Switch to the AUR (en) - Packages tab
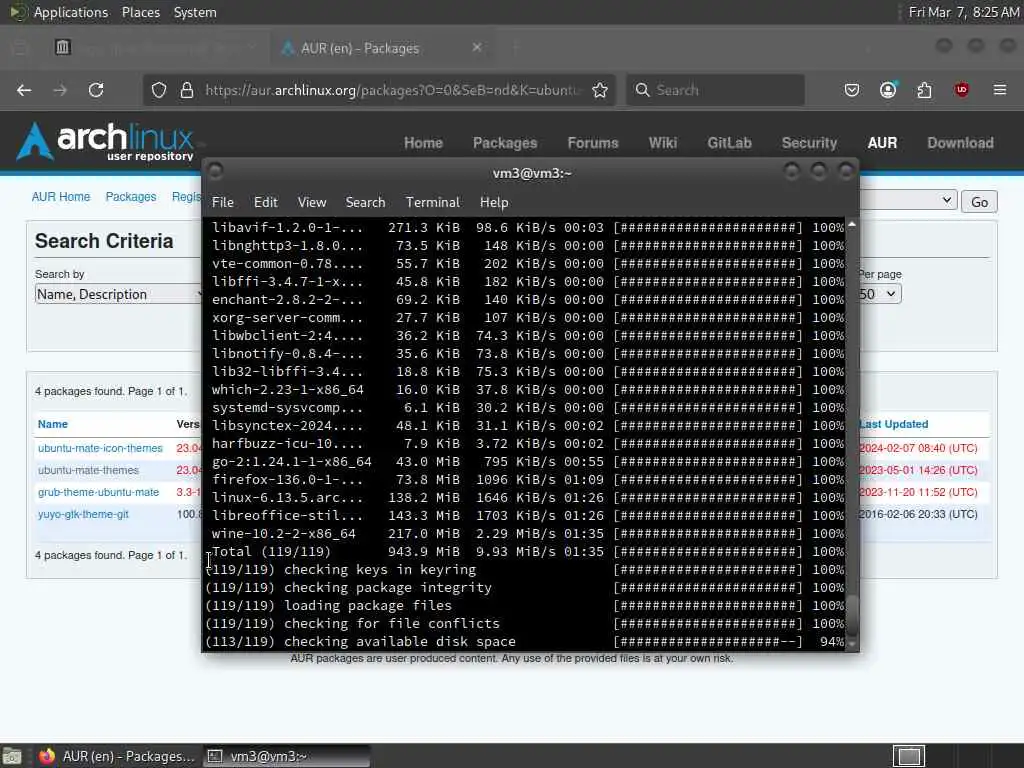 (381, 48)
